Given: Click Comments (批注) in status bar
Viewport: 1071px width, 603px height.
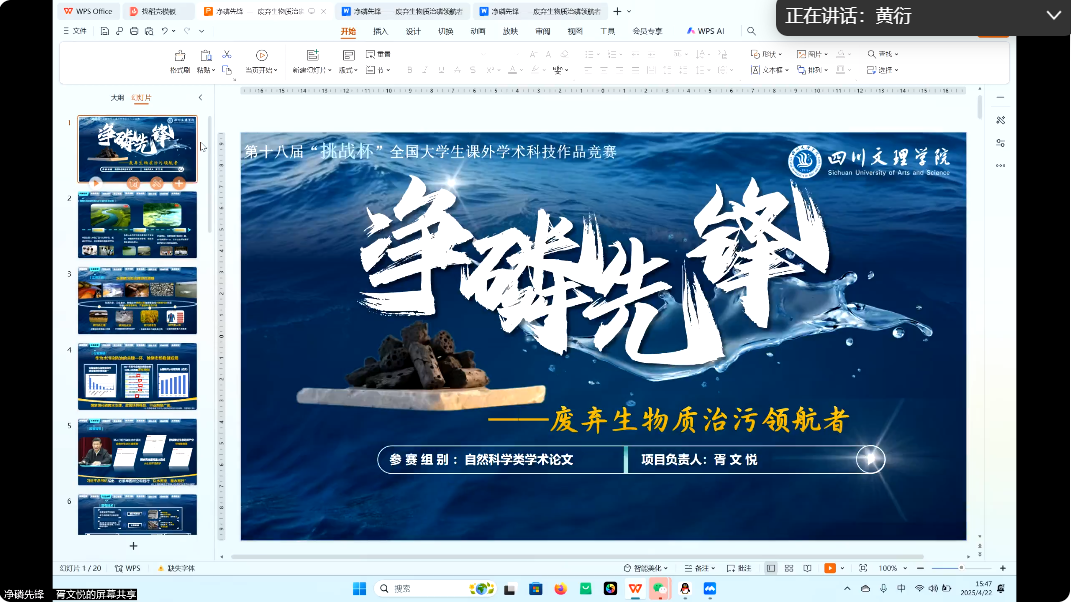Looking at the screenshot, I should coord(739,568).
